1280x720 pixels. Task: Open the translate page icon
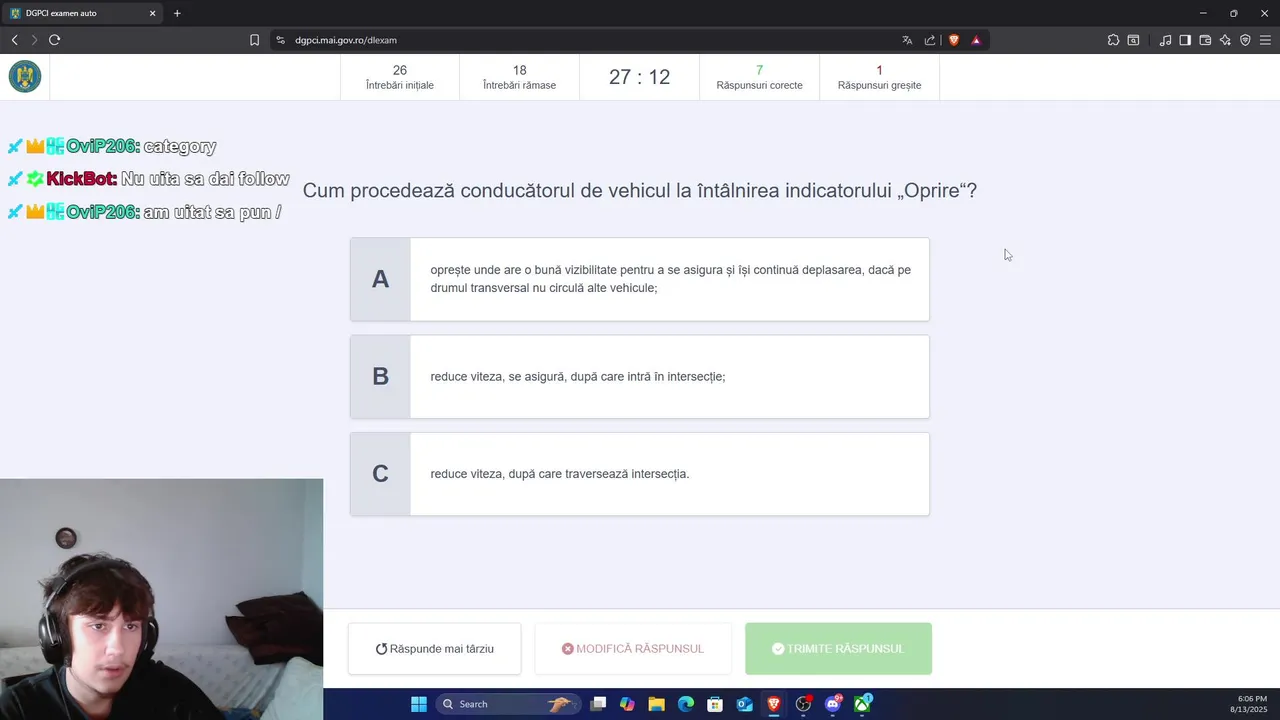pos(907,40)
